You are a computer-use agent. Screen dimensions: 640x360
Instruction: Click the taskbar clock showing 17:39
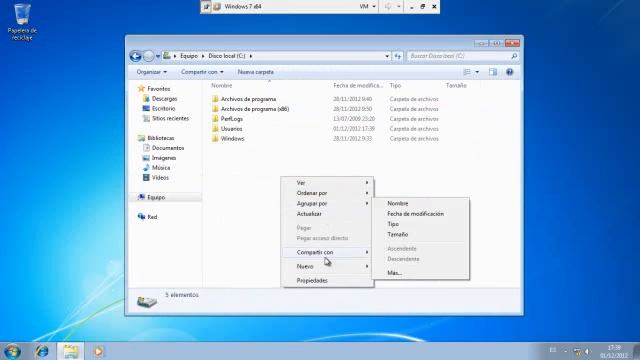pos(614,352)
